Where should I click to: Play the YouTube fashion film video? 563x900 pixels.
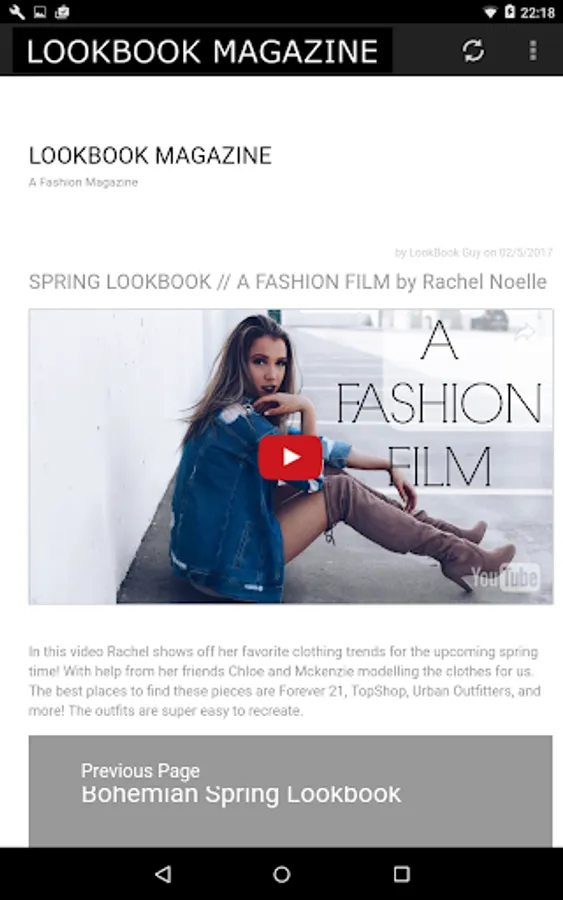point(290,457)
